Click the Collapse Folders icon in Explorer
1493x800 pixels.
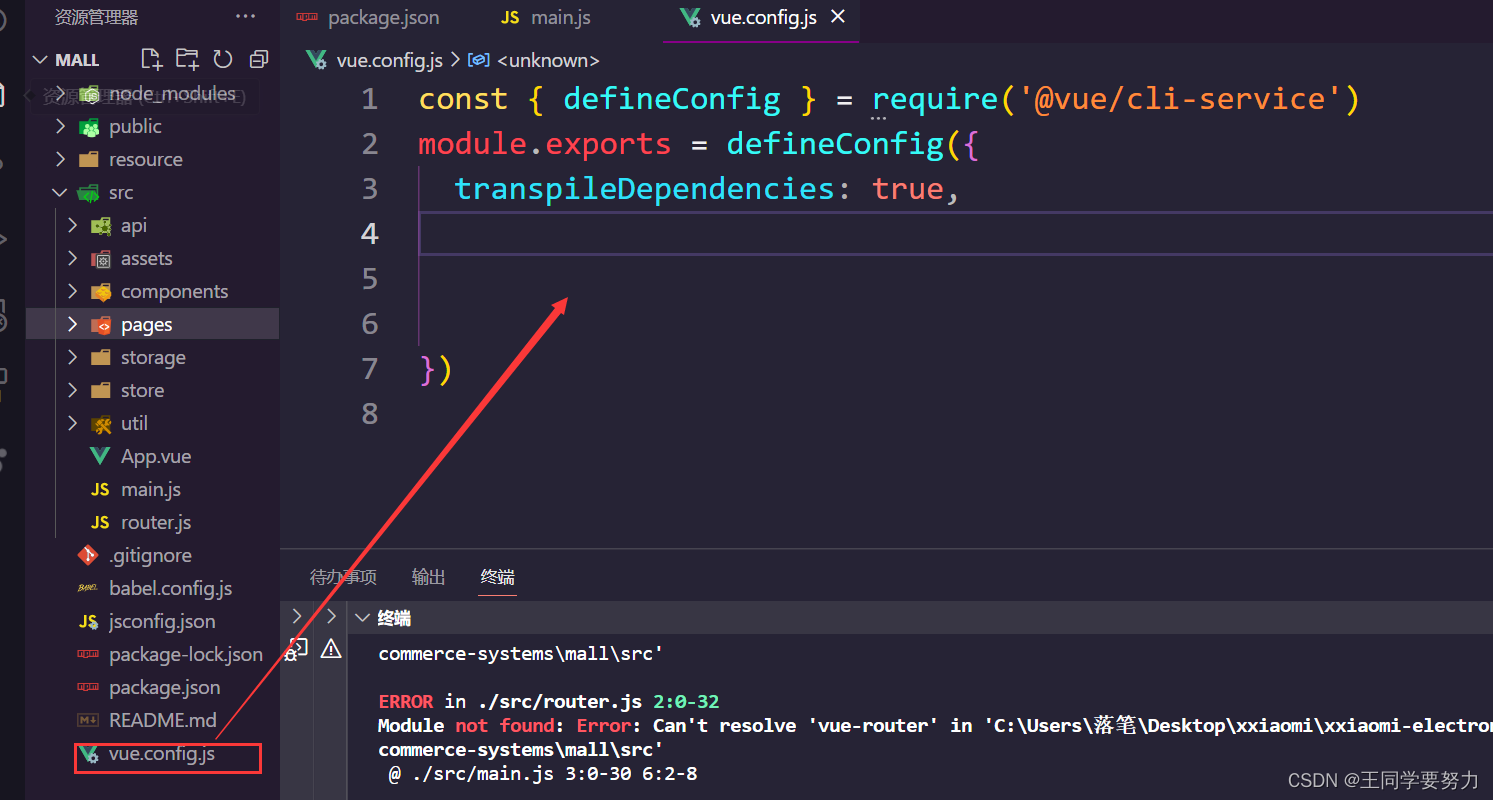[x=259, y=59]
